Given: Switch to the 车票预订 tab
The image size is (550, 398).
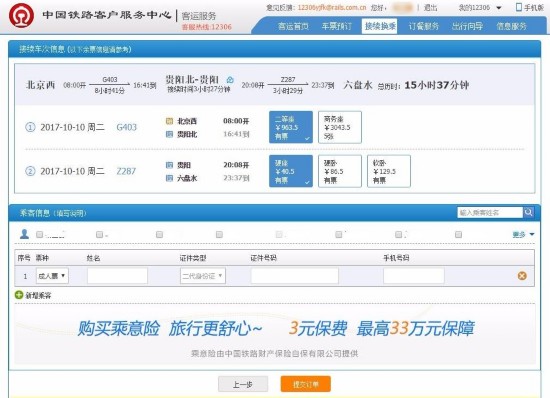Looking at the screenshot, I should (336, 26).
